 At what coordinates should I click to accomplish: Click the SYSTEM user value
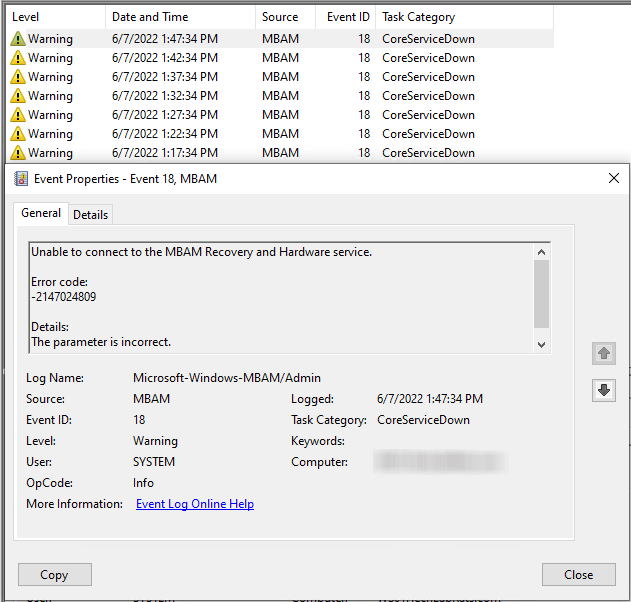tap(154, 462)
